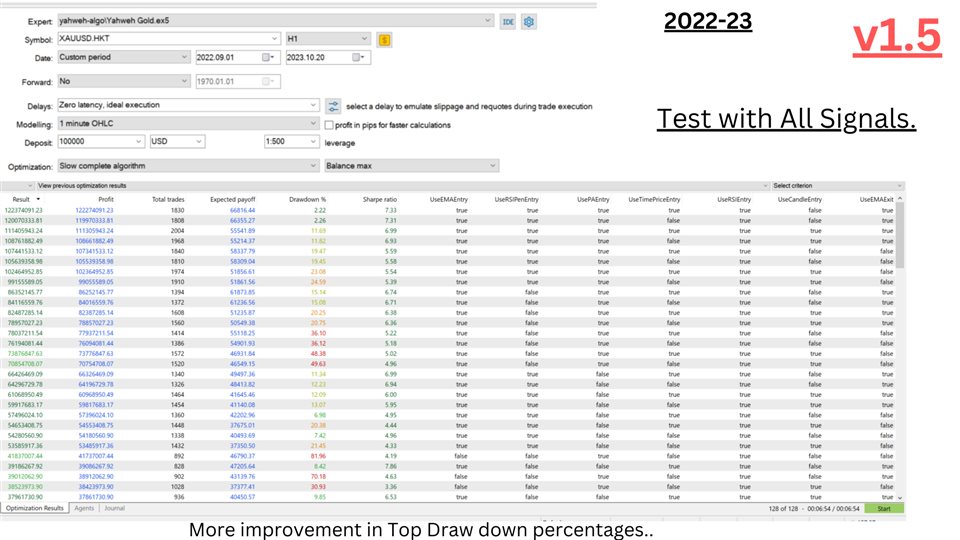
Task: Click profit value 108661882.49
Action: (x=94, y=241)
